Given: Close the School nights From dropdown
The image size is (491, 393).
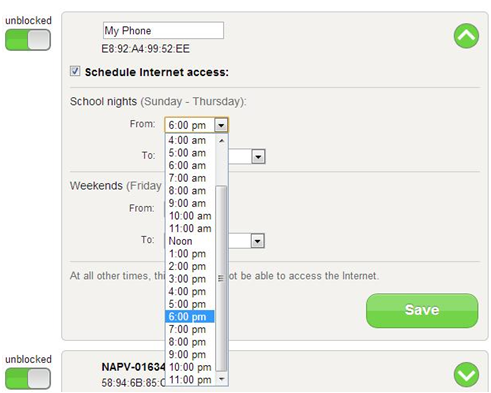Looking at the screenshot, I should [221, 125].
